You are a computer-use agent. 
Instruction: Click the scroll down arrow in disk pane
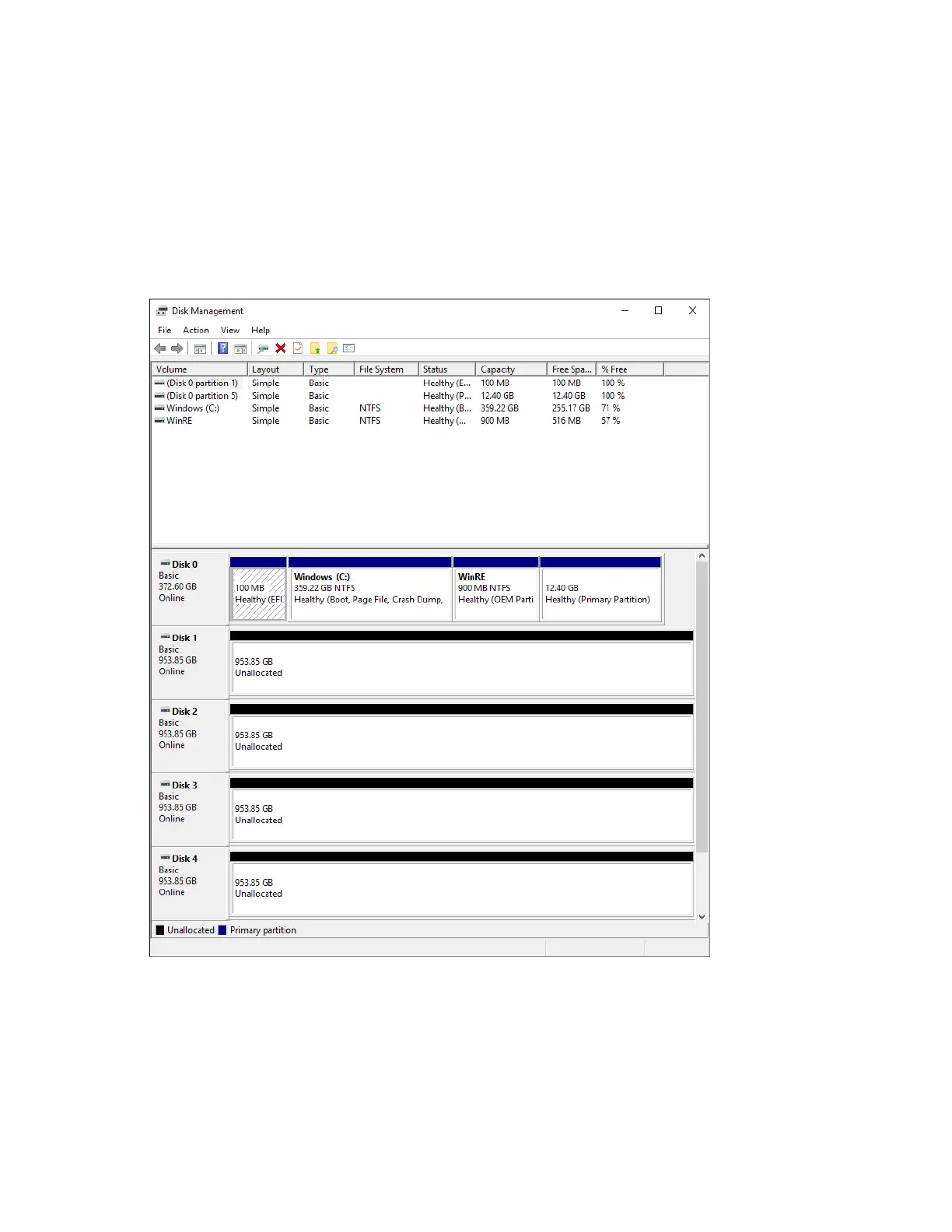pos(702,916)
